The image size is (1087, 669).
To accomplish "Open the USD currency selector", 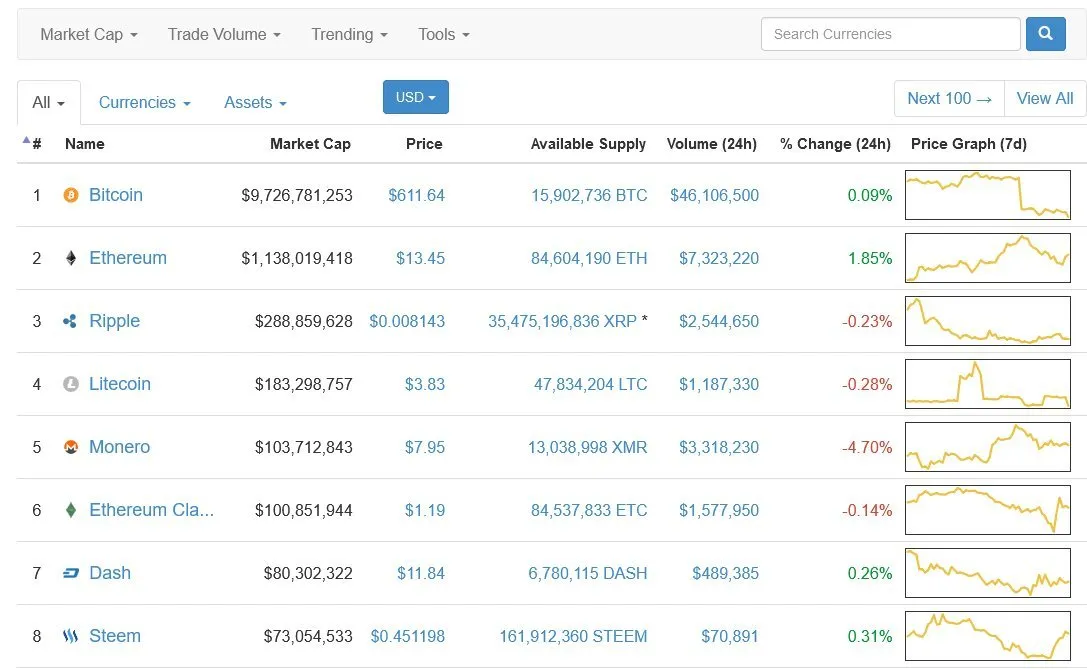I will point(416,97).
